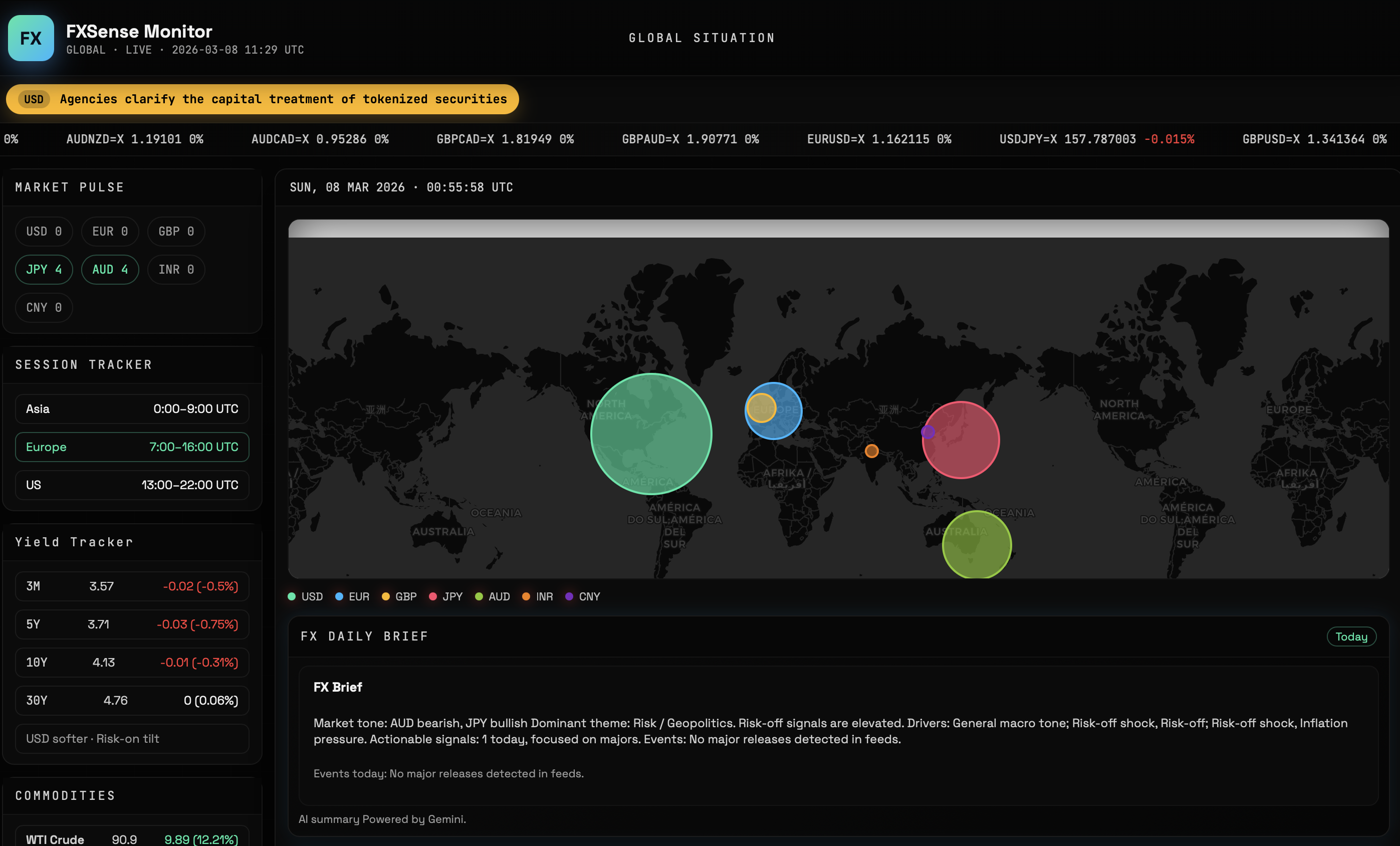Toggle the JPY 4 pulse chip
This screenshot has width=1400, height=846.
point(44,269)
